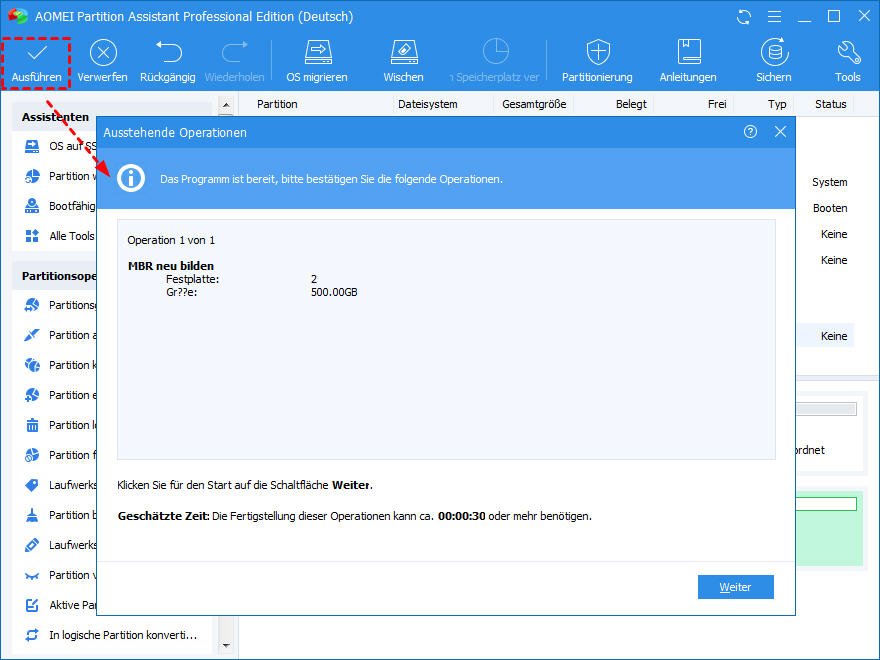This screenshot has height=660, width=880.
Task: Click sidebar scrollbar up arrow
Action: tap(226, 104)
